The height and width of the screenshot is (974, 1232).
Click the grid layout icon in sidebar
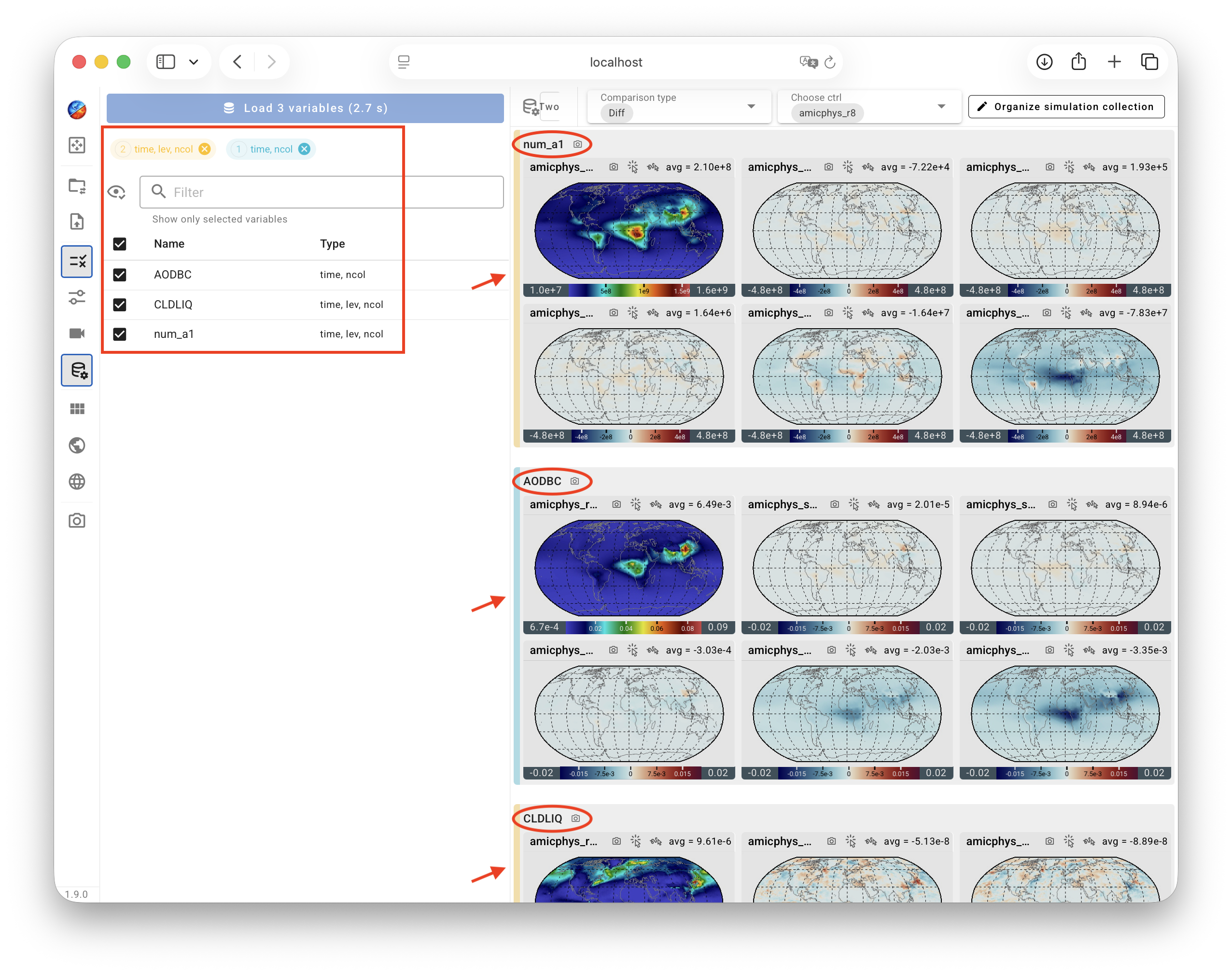pos(77,409)
